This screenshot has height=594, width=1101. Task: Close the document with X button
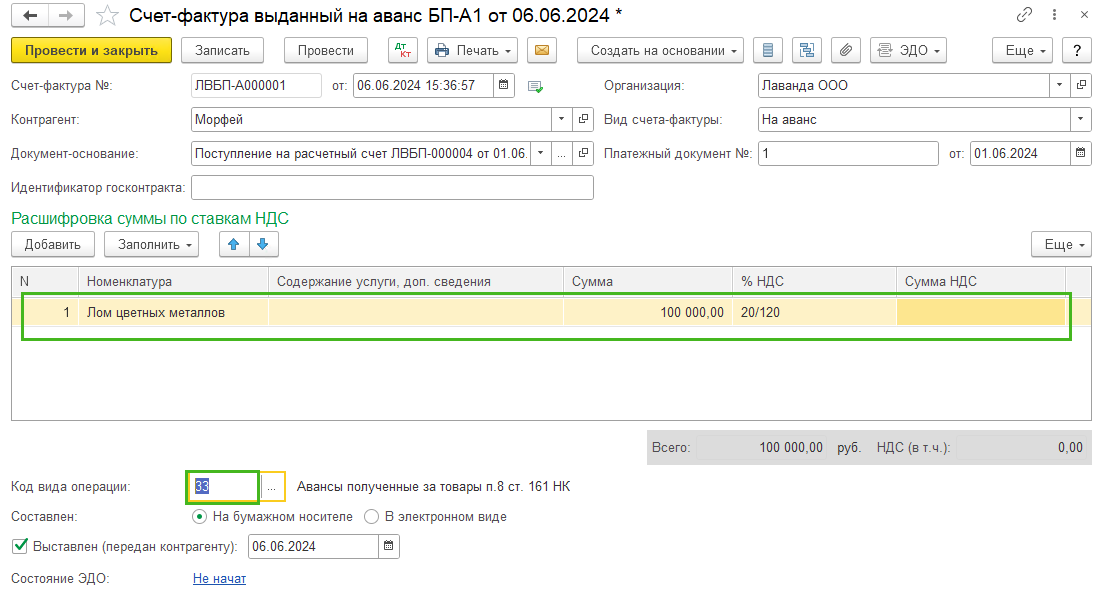point(1084,15)
